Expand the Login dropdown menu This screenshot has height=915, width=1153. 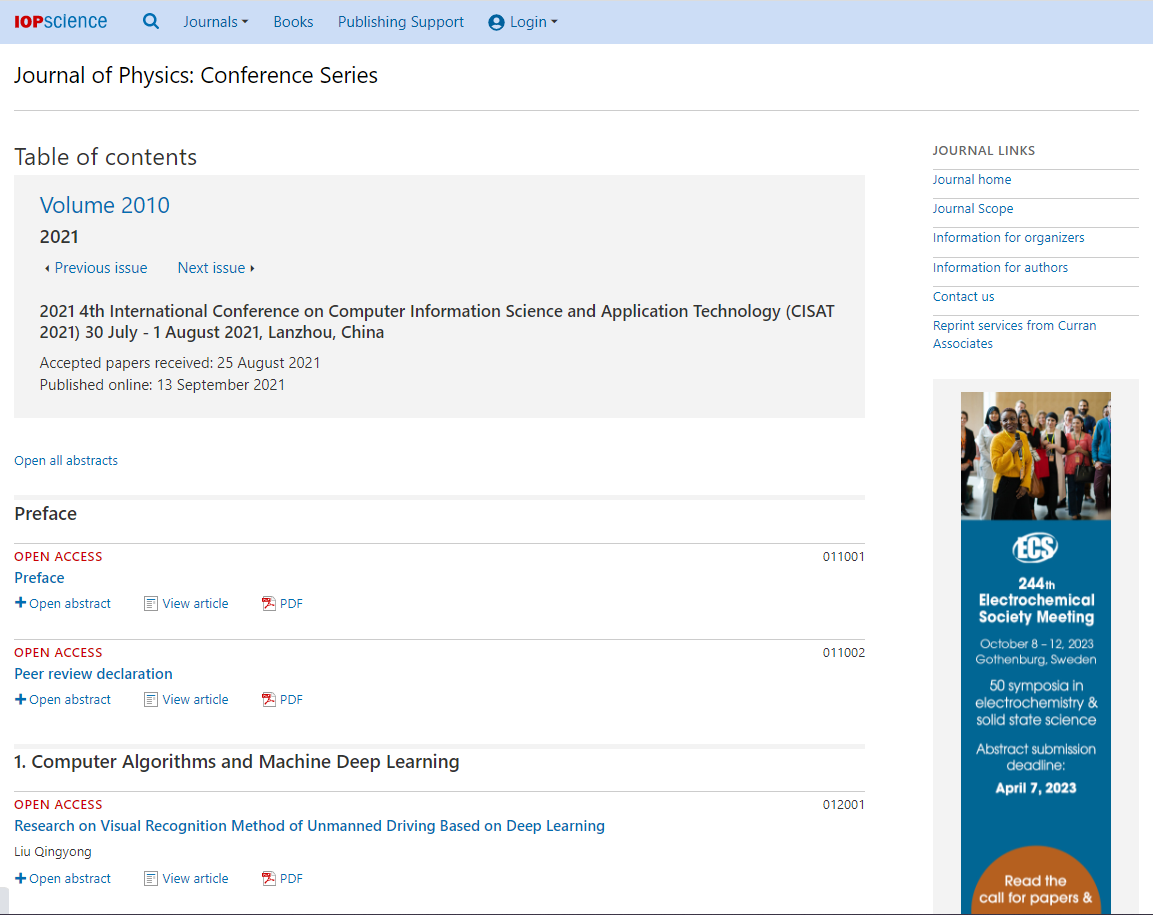coord(533,22)
